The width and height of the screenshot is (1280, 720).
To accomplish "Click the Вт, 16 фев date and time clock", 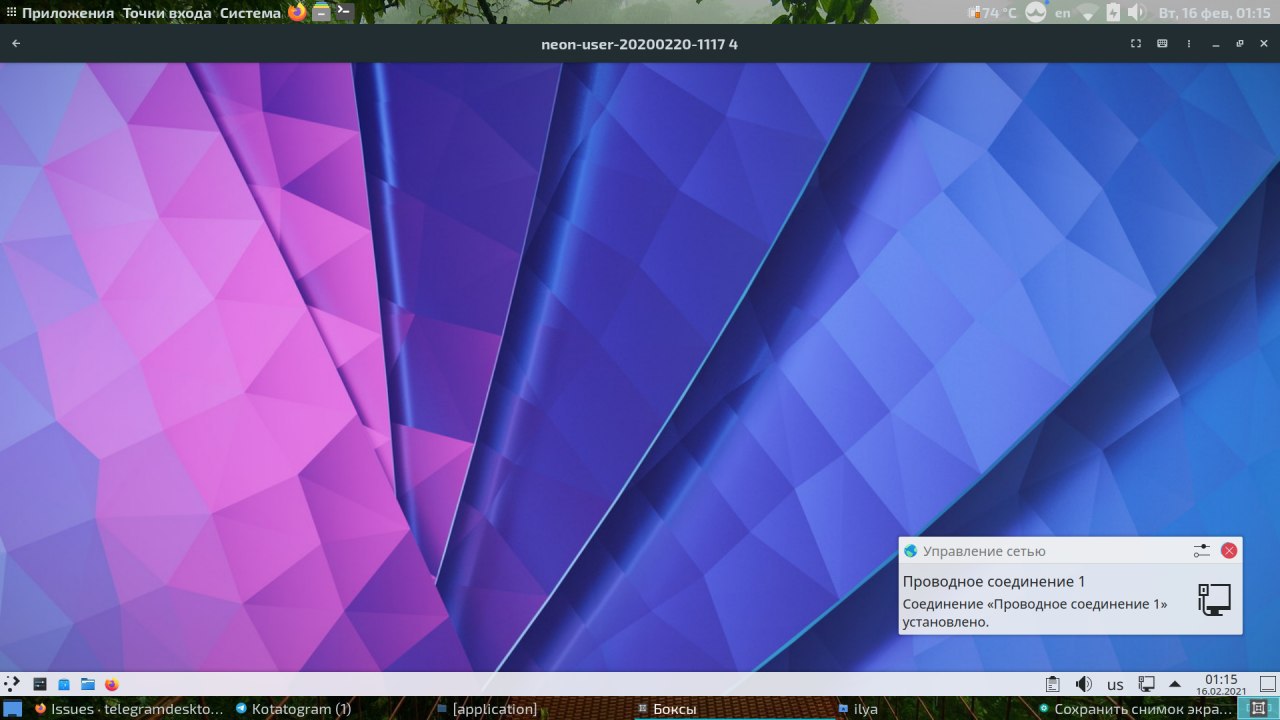I will click(x=1214, y=13).
